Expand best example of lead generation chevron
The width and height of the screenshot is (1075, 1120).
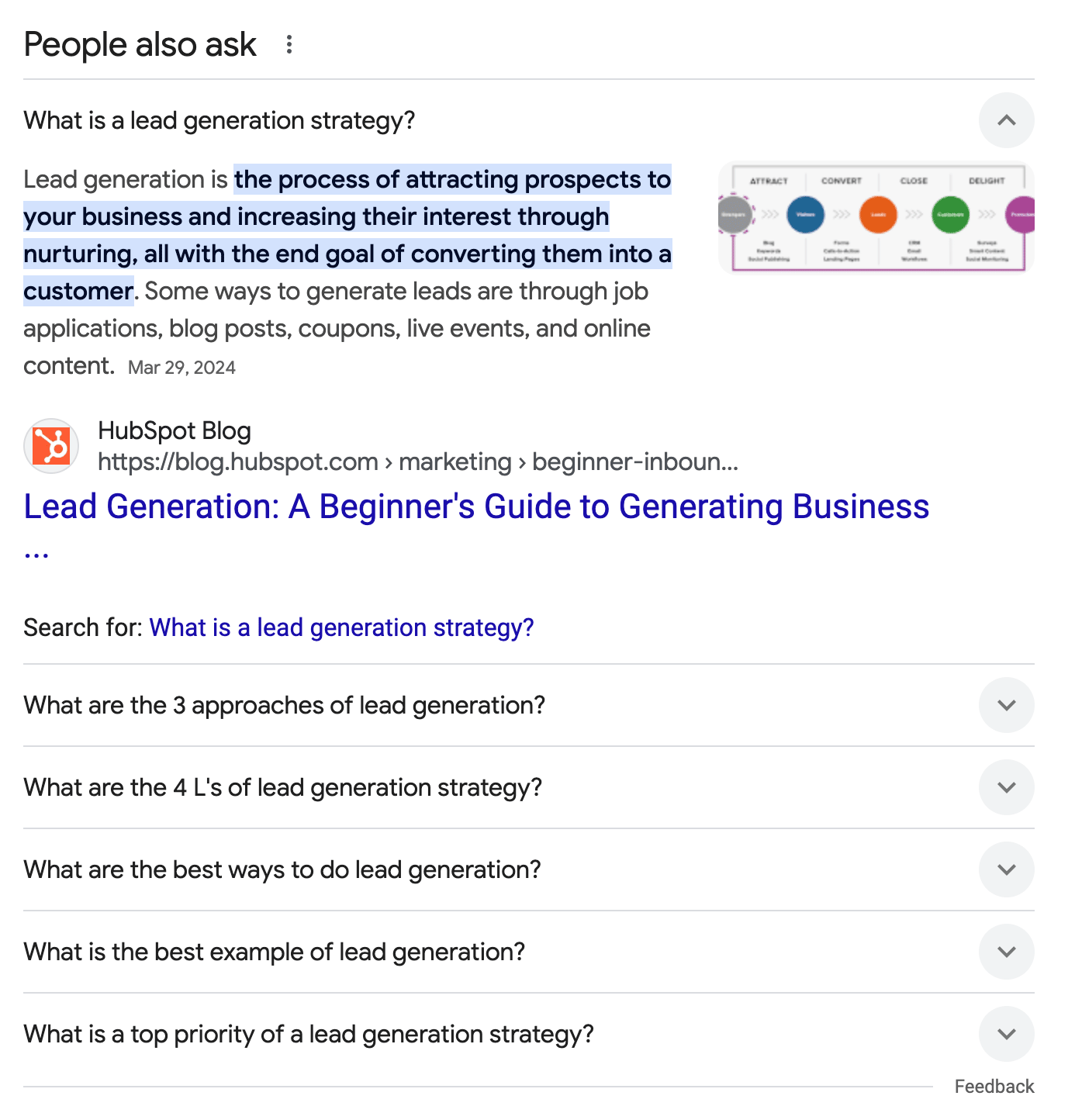(x=1006, y=952)
